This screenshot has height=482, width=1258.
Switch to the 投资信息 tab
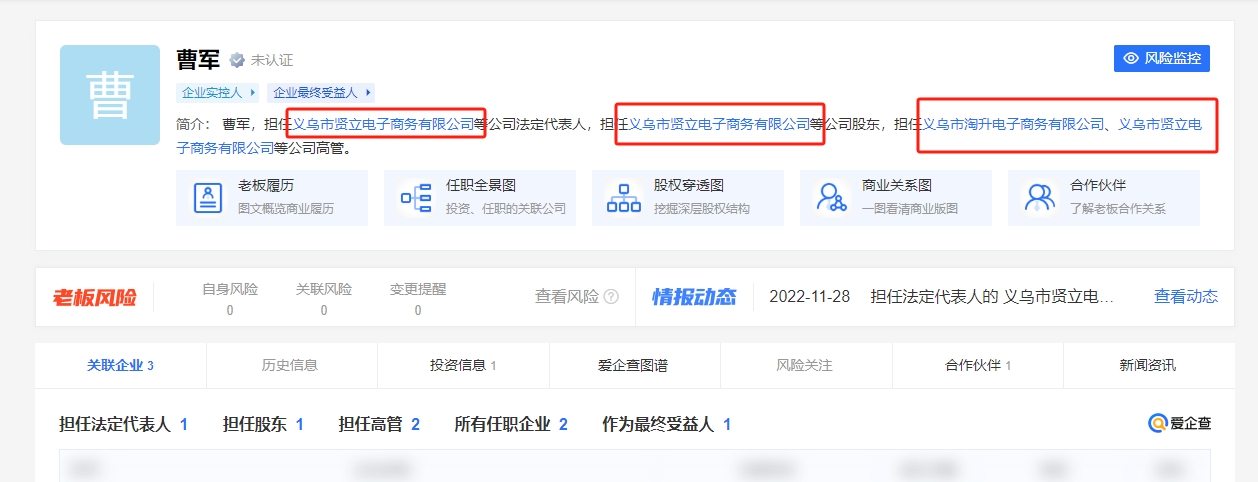pyautogui.click(x=463, y=365)
